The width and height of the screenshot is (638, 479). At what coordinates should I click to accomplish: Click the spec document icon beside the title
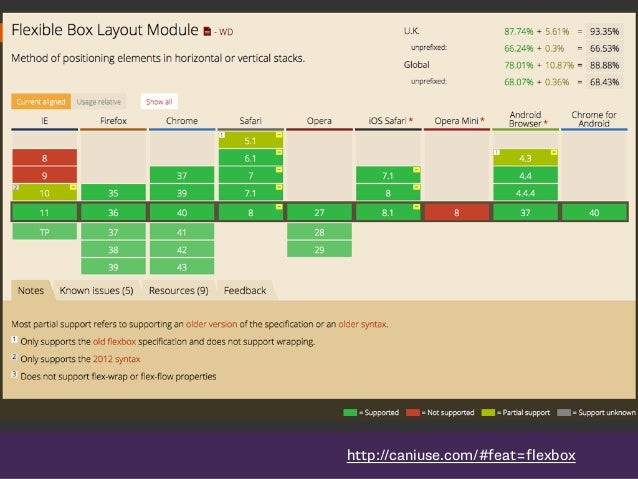(x=207, y=31)
